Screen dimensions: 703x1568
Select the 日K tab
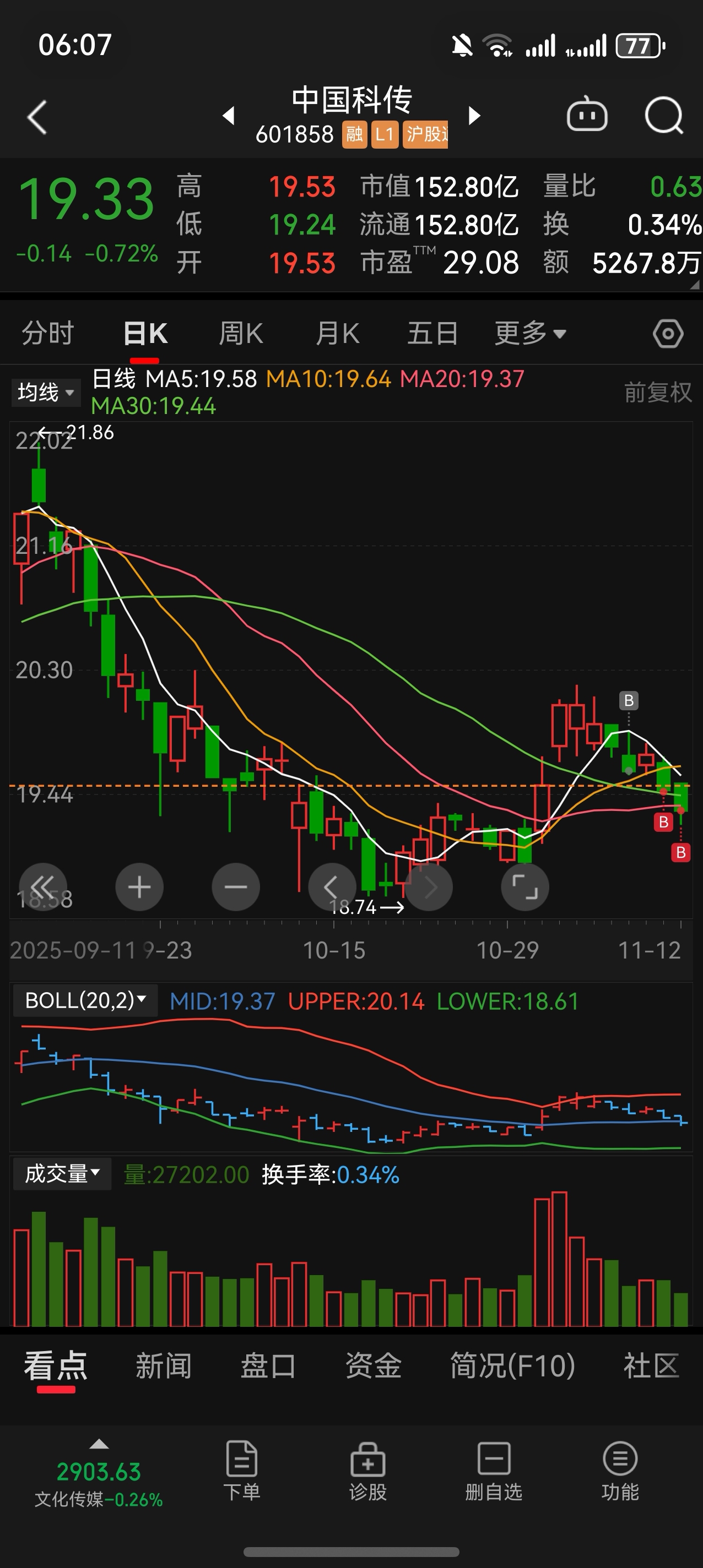[x=145, y=334]
